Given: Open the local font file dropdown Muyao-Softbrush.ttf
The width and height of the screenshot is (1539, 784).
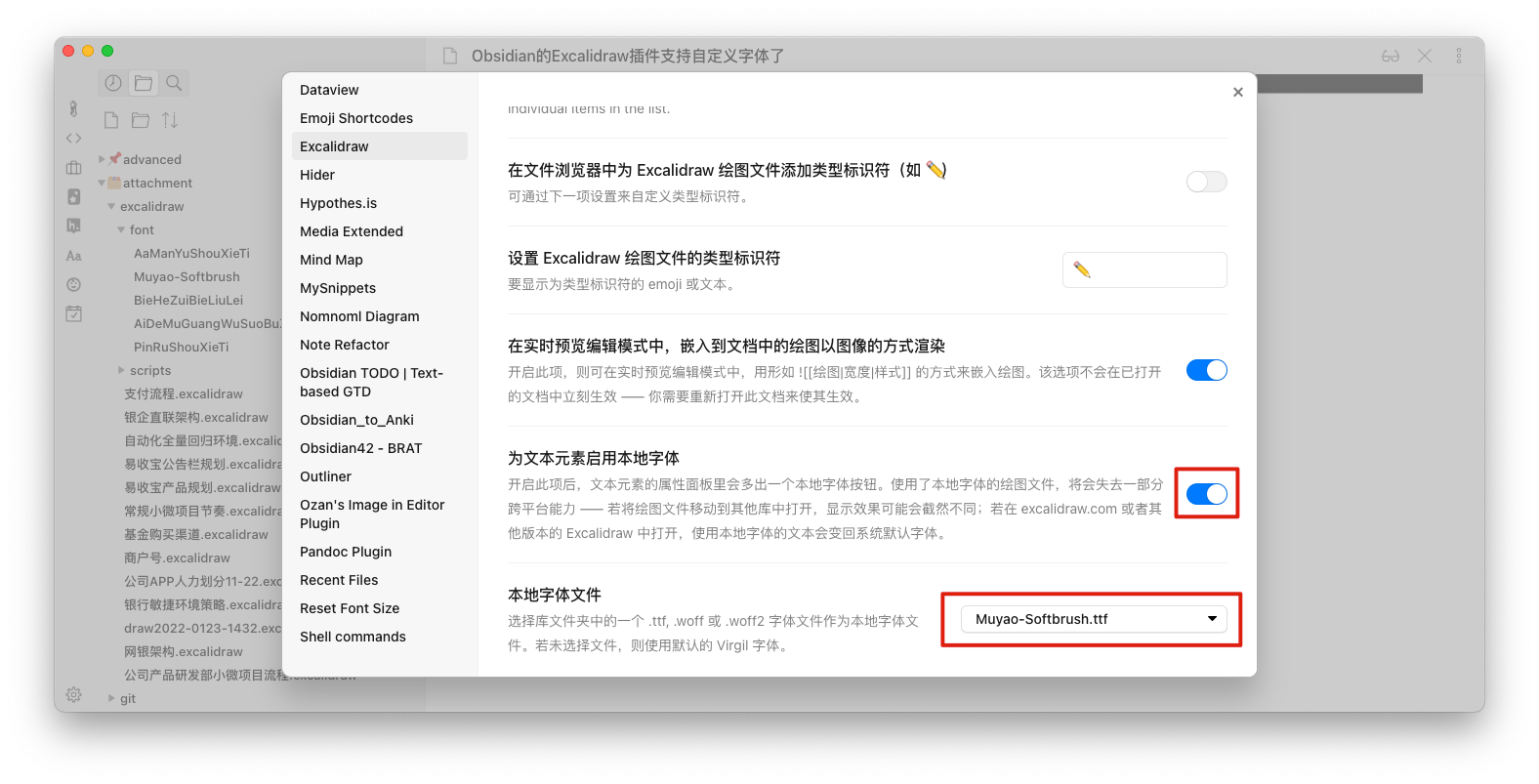Looking at the screenshot, I should click(1094, 619).
